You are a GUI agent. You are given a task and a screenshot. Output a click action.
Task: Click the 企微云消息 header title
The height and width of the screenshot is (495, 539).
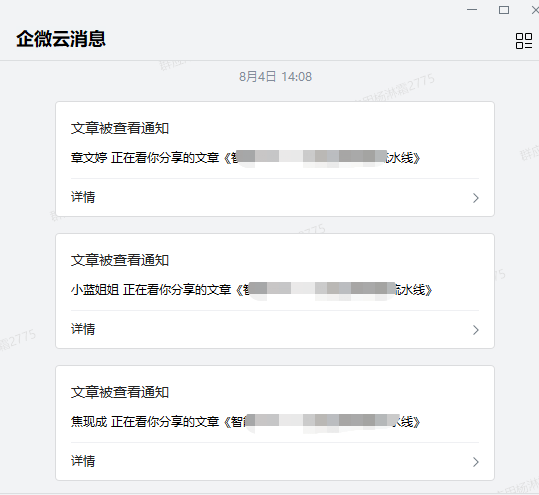click(61, 38)
